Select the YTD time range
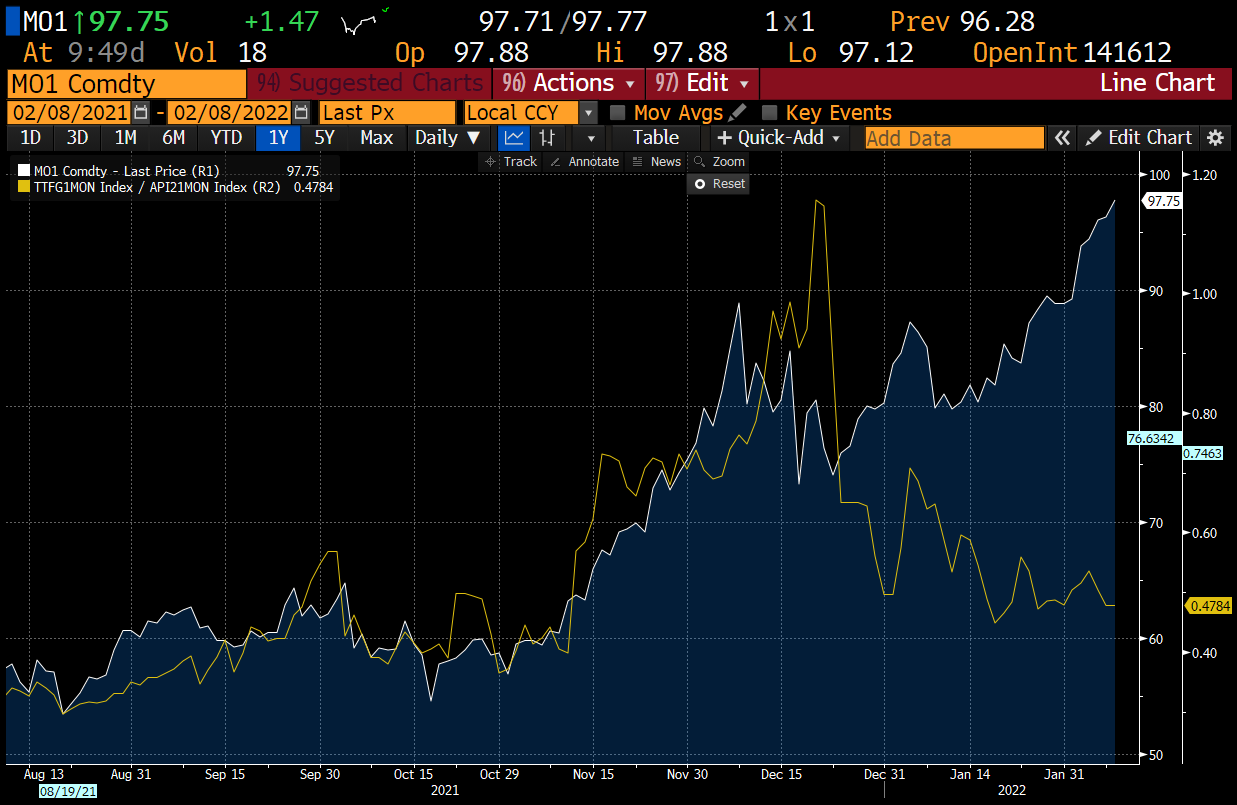 pos(226,138)
